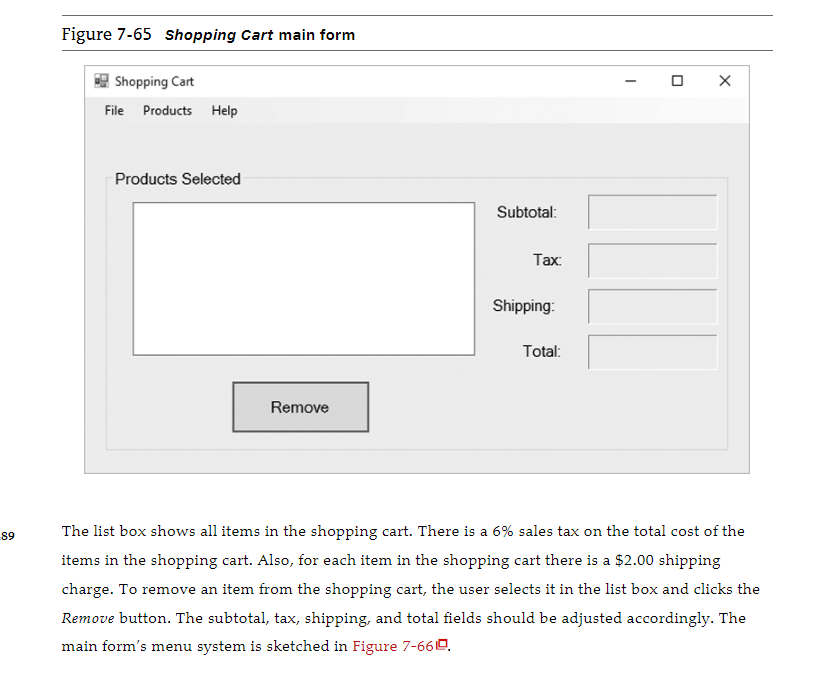827x682 pixels.
Task: Open the Help menu
Action: tap(224, 110)
